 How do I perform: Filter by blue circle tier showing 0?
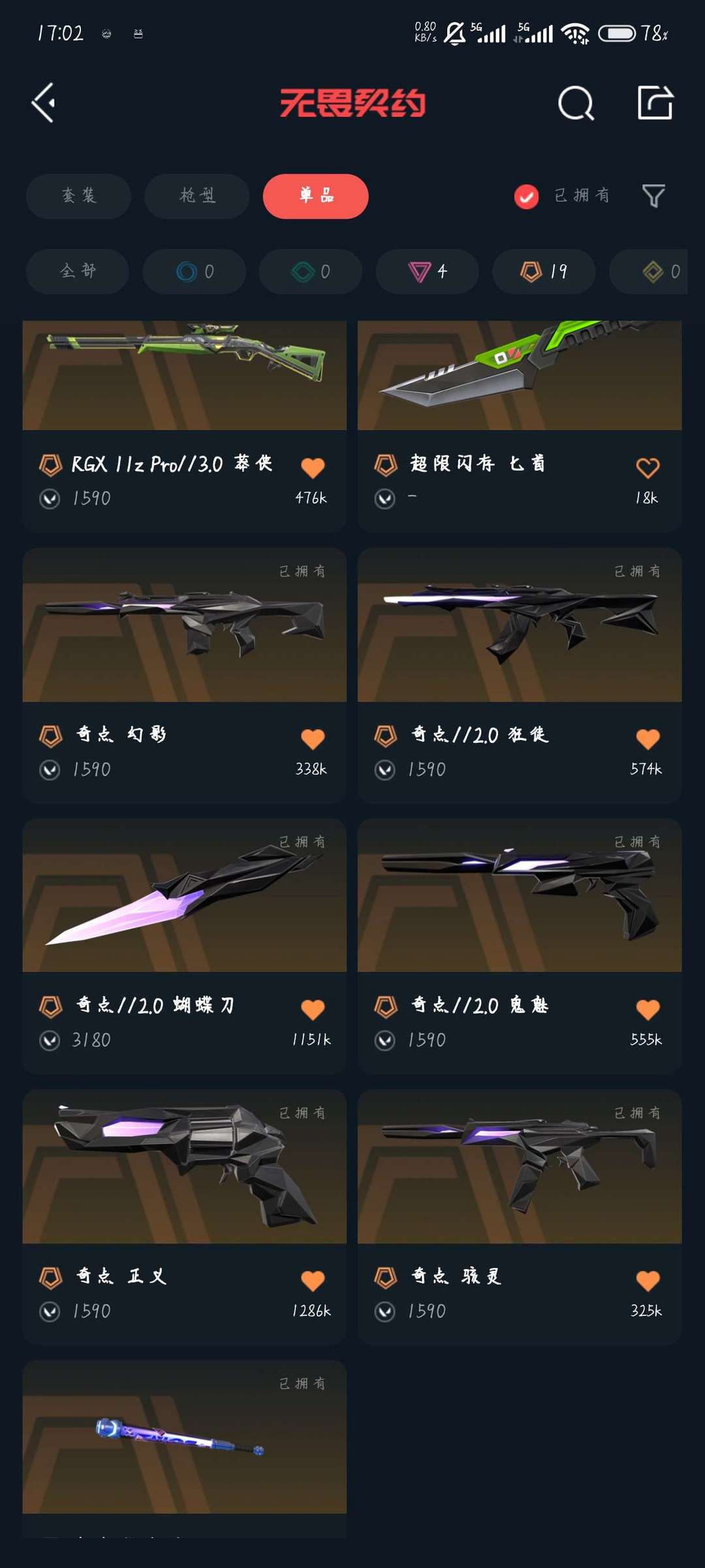click(195, 271)
